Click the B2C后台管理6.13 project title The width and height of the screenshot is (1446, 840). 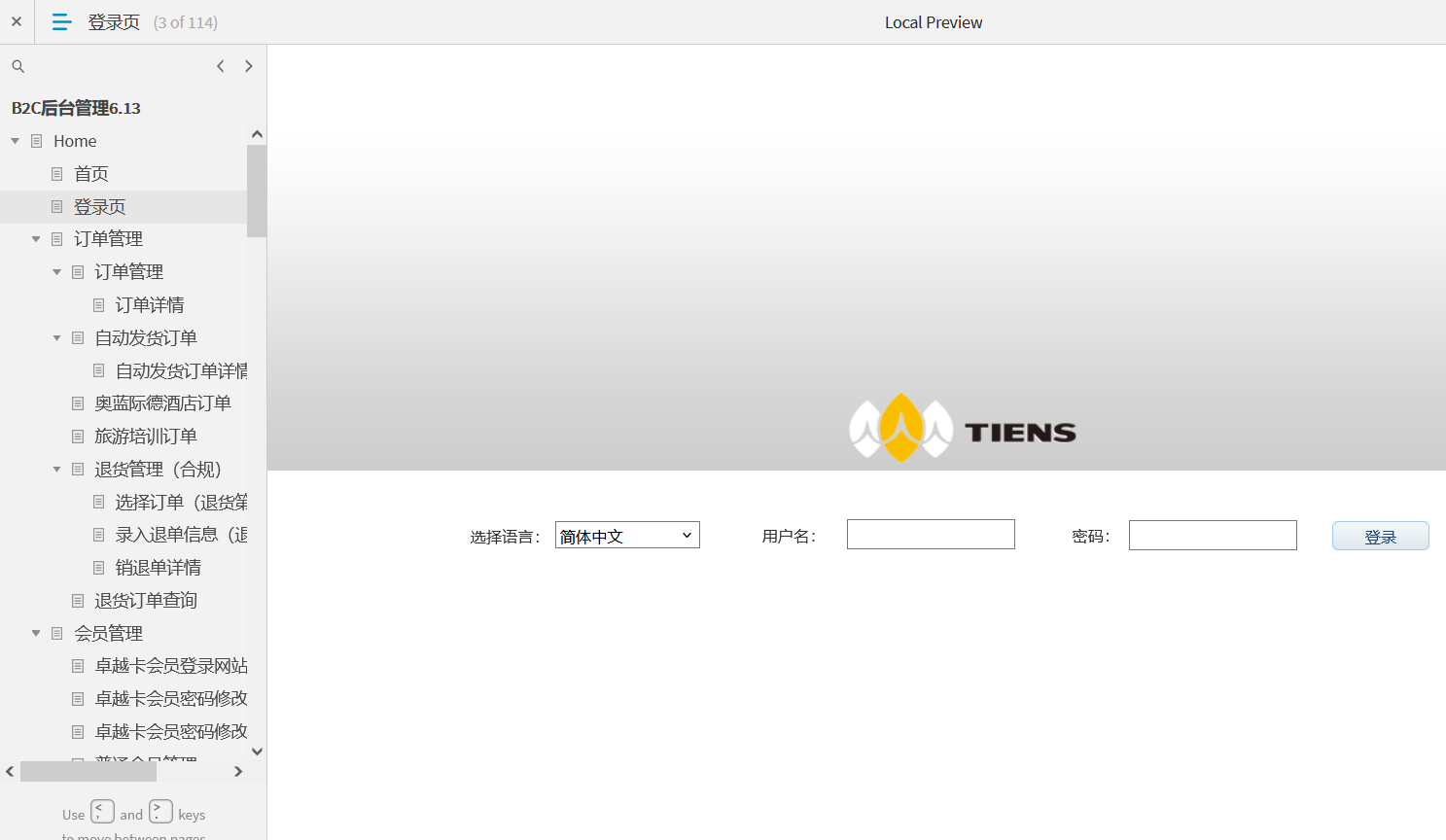(76, 108)
